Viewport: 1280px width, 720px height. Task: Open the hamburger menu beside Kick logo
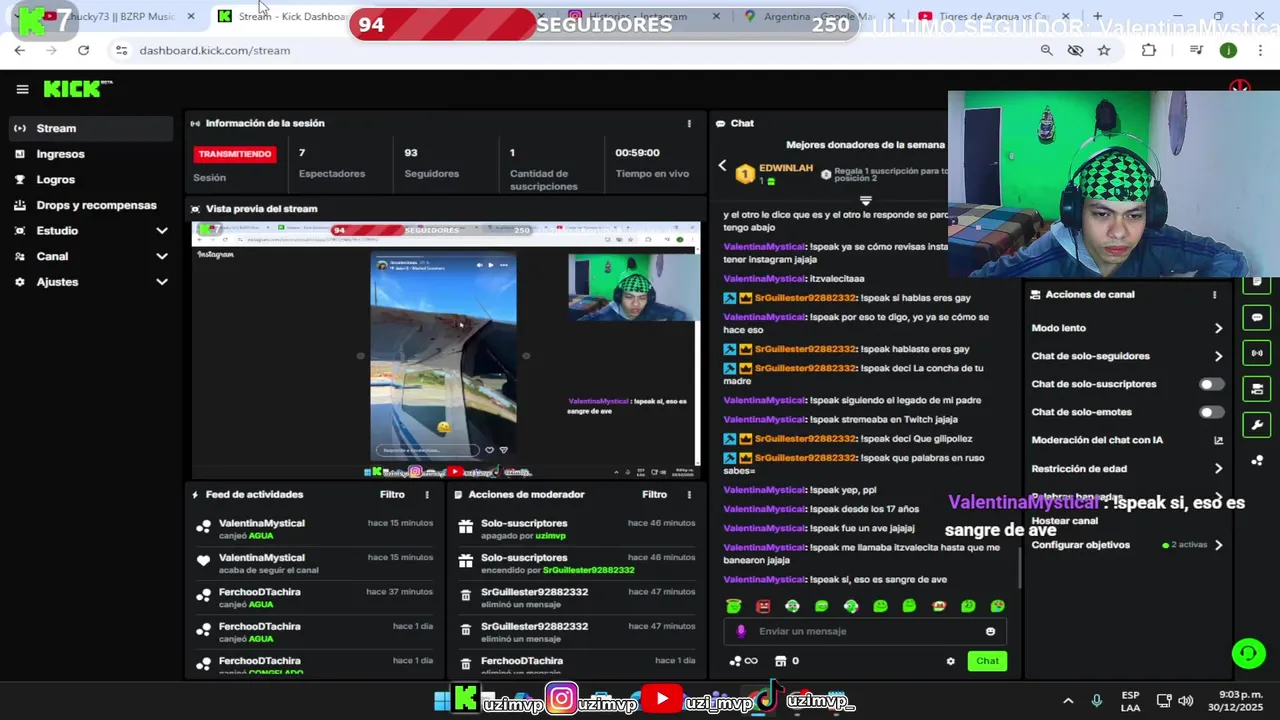click(x=22, y=89)
